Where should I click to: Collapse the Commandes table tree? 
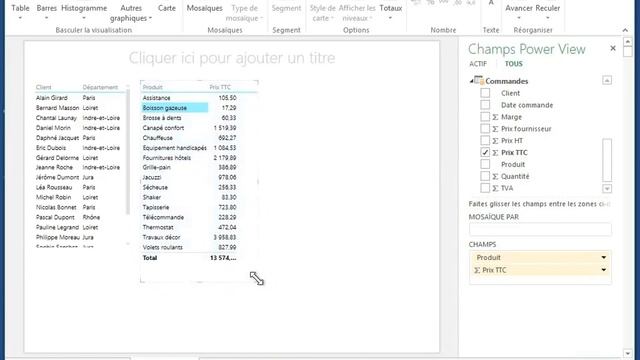(471, 81)
